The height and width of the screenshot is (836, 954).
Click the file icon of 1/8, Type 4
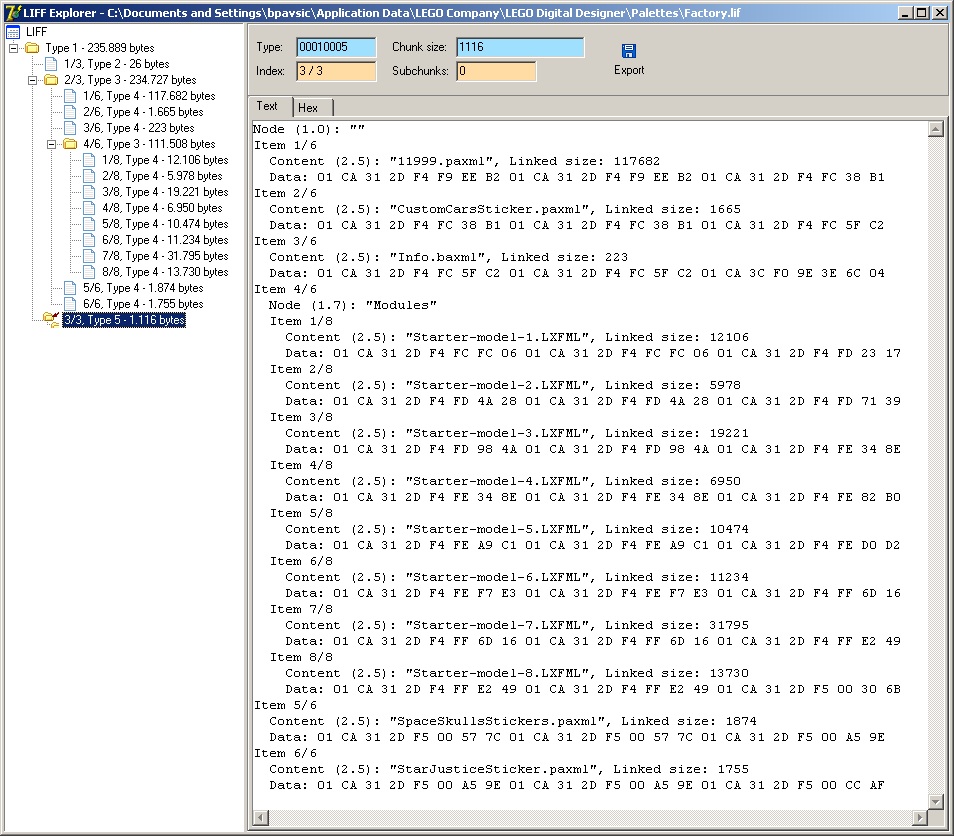coord(89,159)
